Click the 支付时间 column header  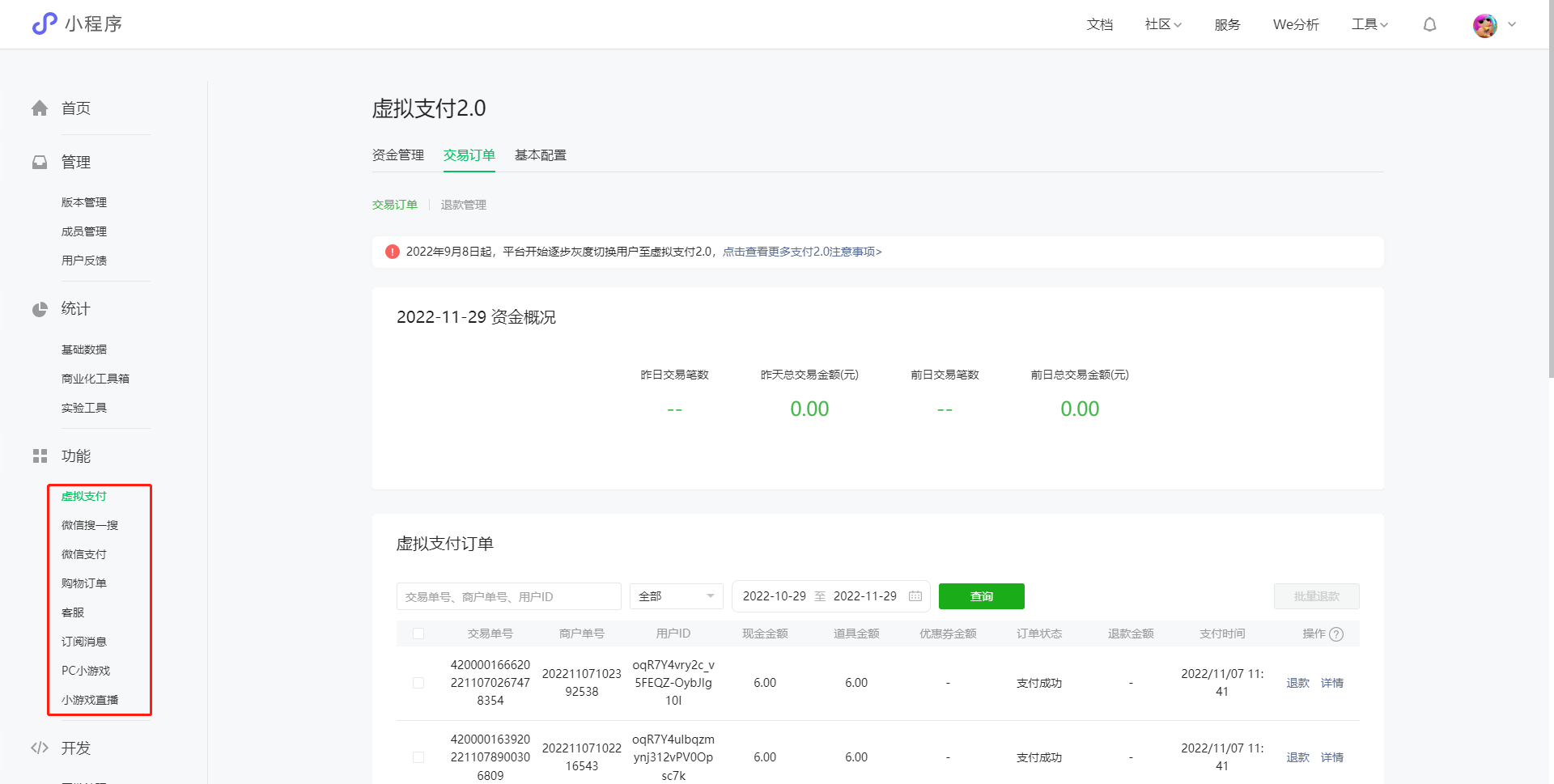1222,634
